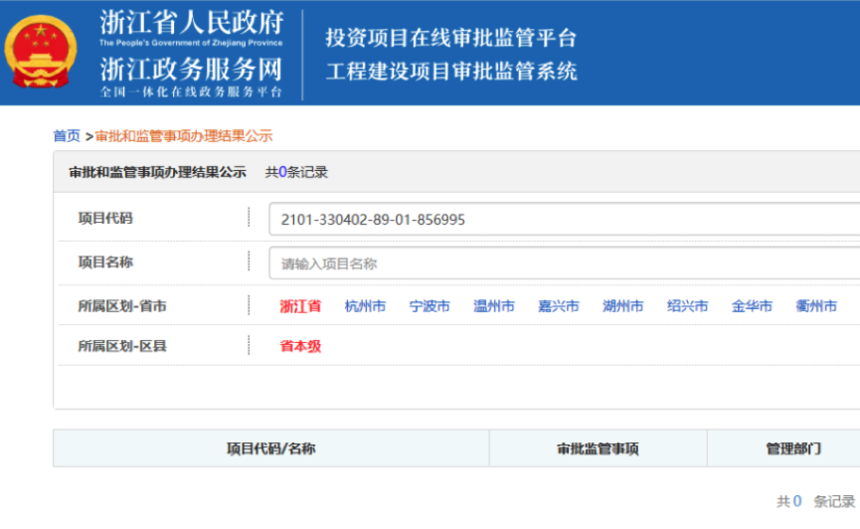Click the 管理部门 column header
This screenshot has width=860, height=529.
coord(793,449)
